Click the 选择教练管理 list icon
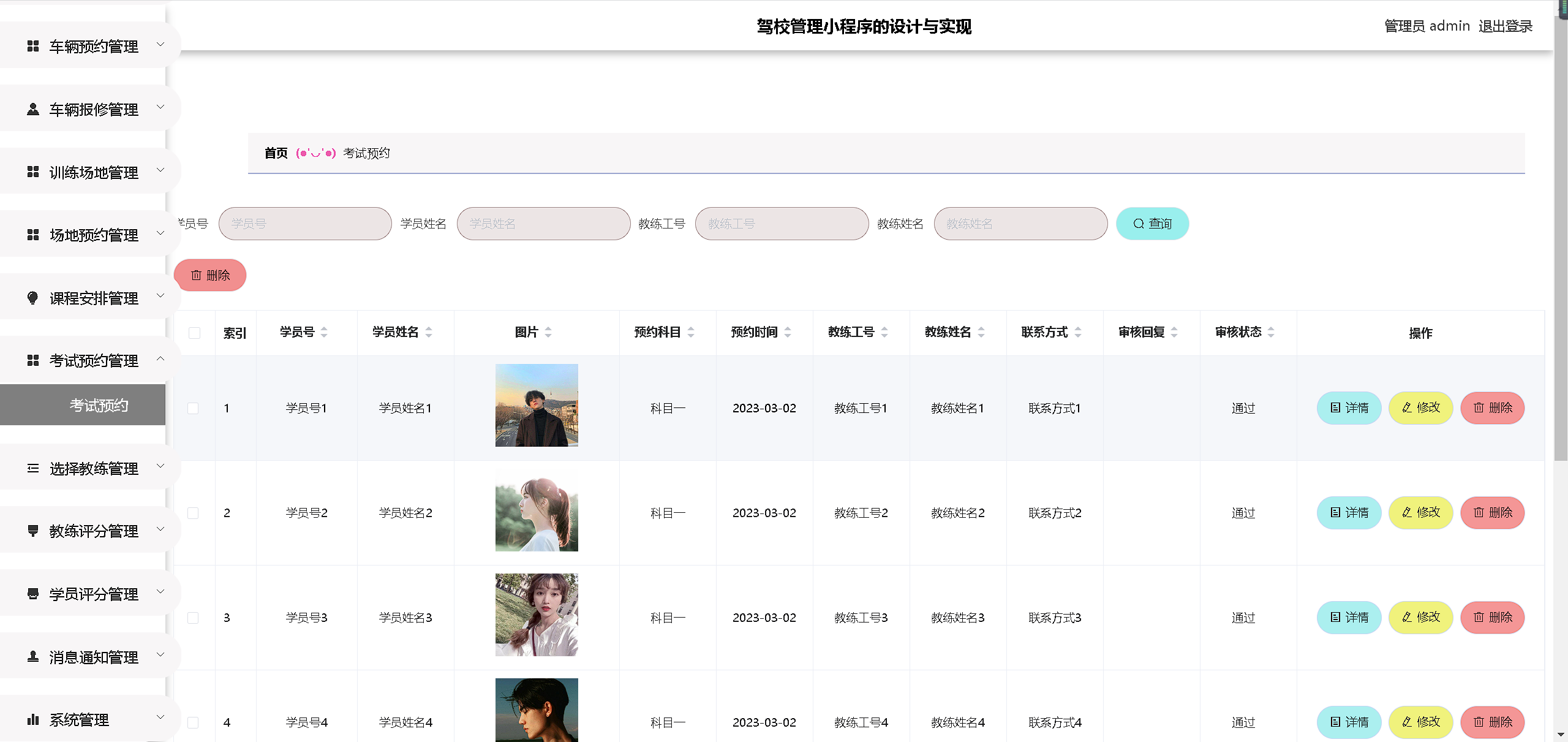Viewport: 1568px width, 742px height. [33, 468]
